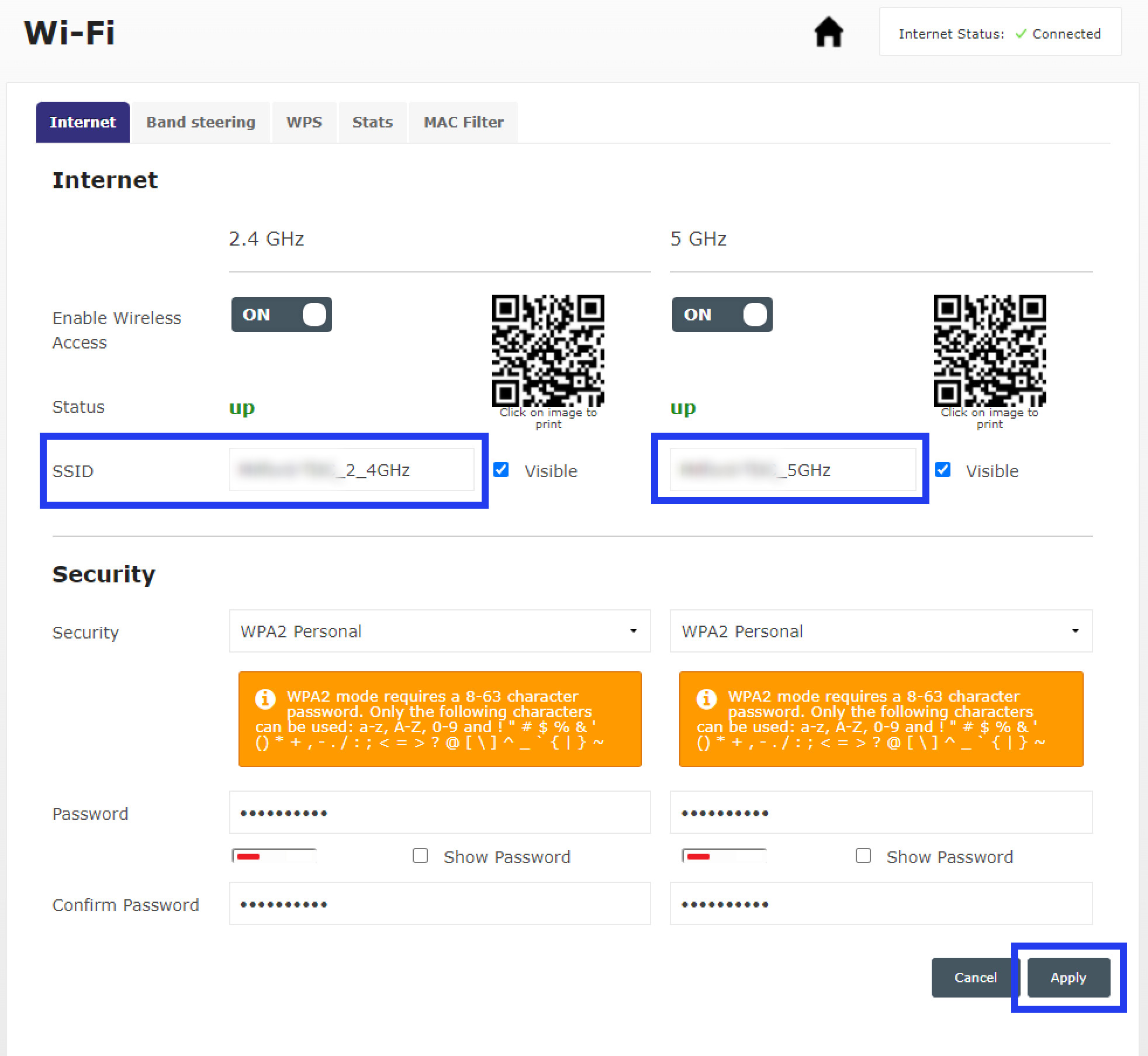Click the Apply button

tap(1069, 978)
